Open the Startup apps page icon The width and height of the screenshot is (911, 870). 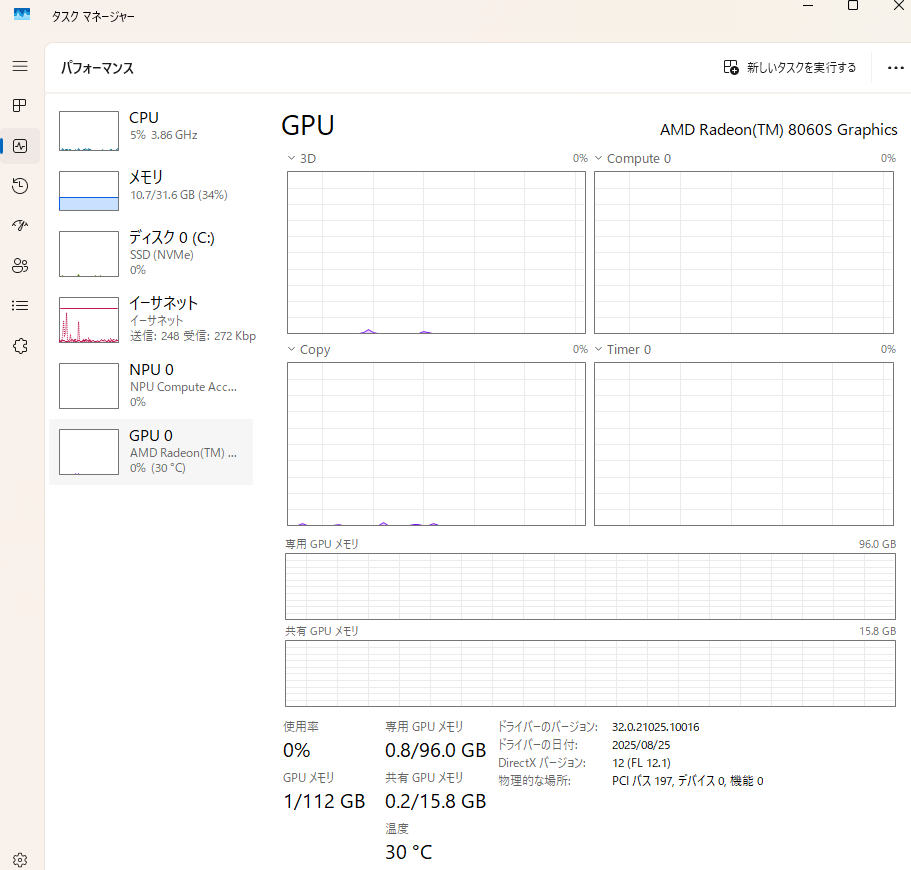click(20, 225)
